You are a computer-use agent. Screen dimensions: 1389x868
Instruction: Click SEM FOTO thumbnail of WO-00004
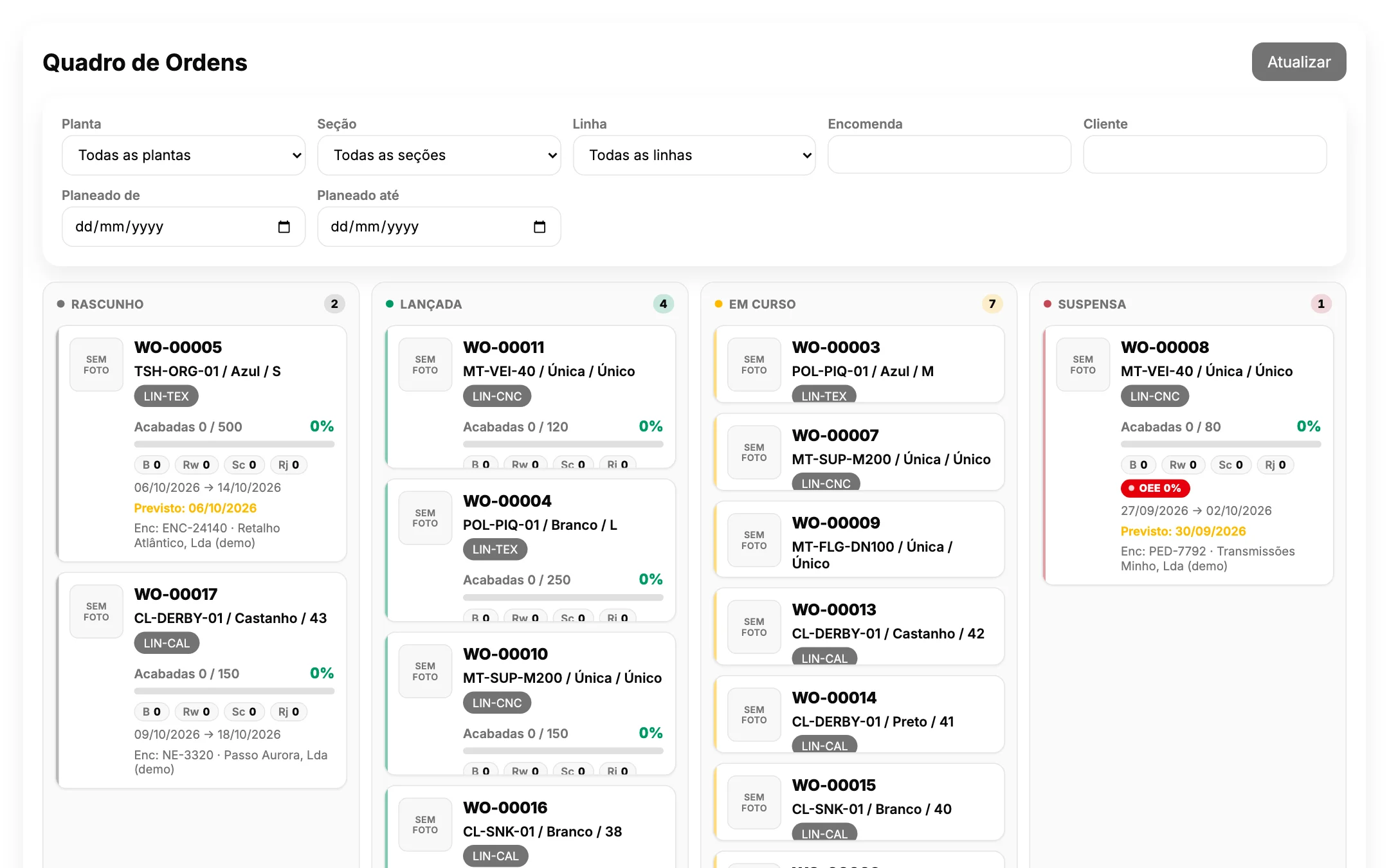[x=425, y=518]
